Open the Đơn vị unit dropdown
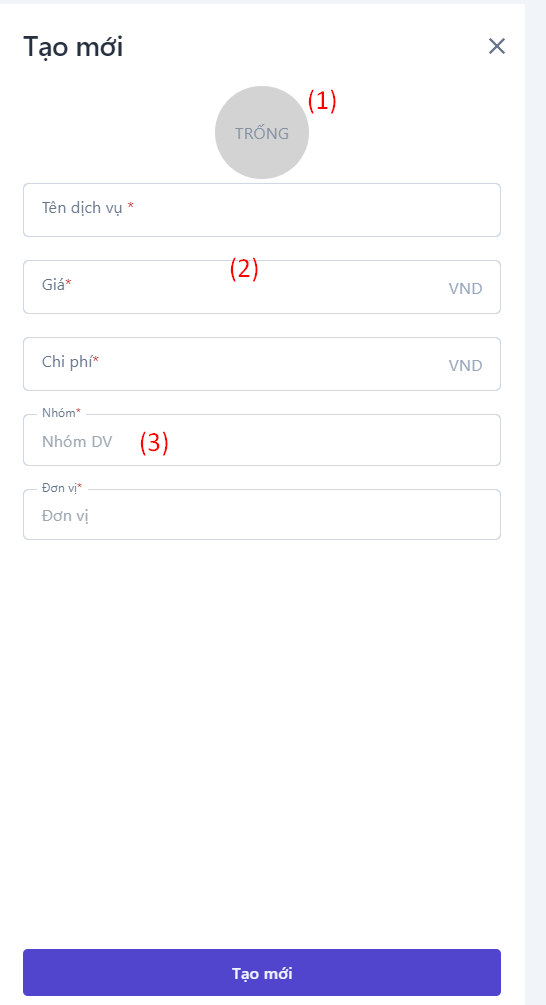This screenshot has width=546, height=1005. pyautogui.click(x=261, y=515)
